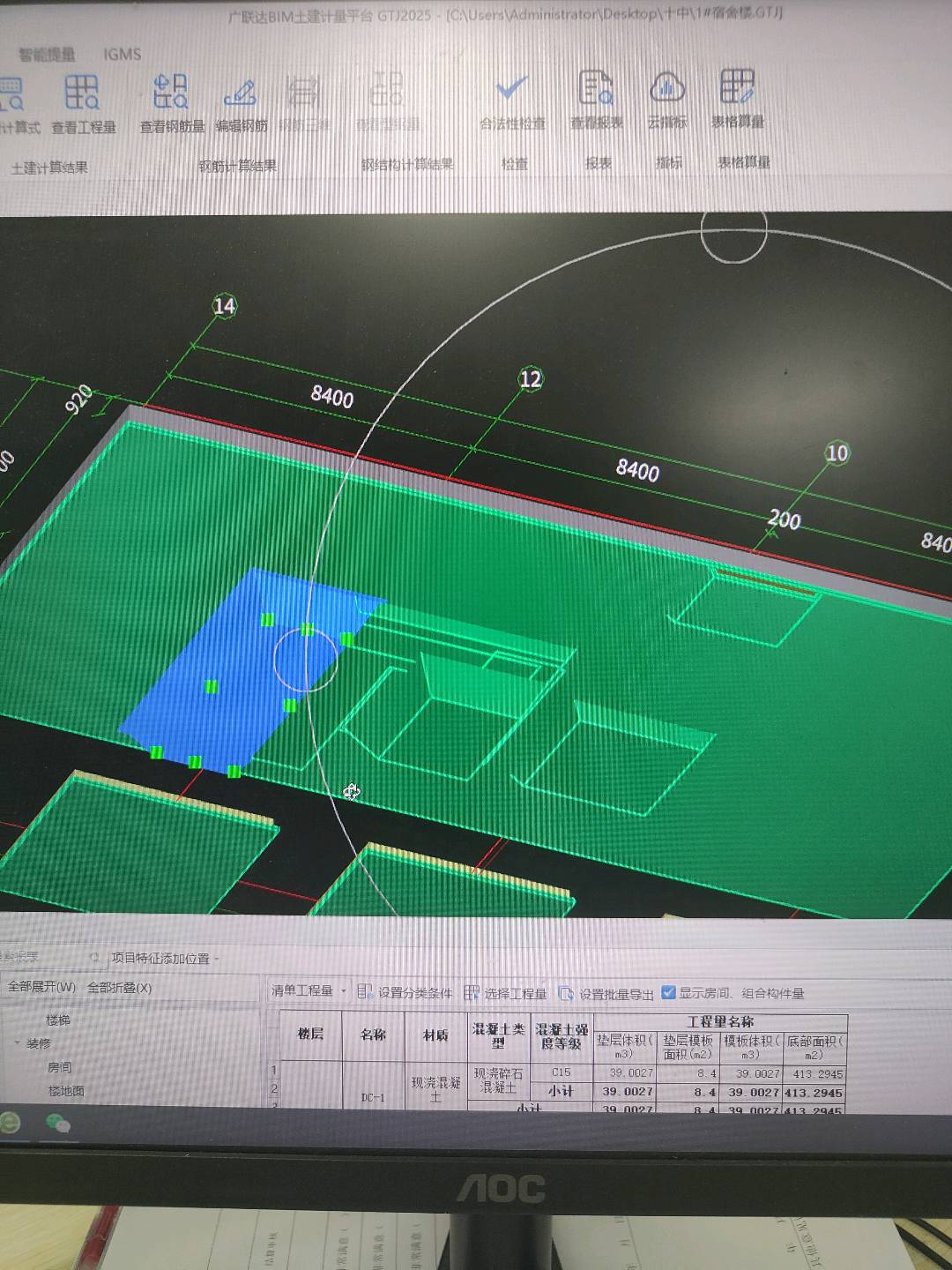Open the 查看钢筋量 tool
The image size is (952, 1270).
point(172,105)
